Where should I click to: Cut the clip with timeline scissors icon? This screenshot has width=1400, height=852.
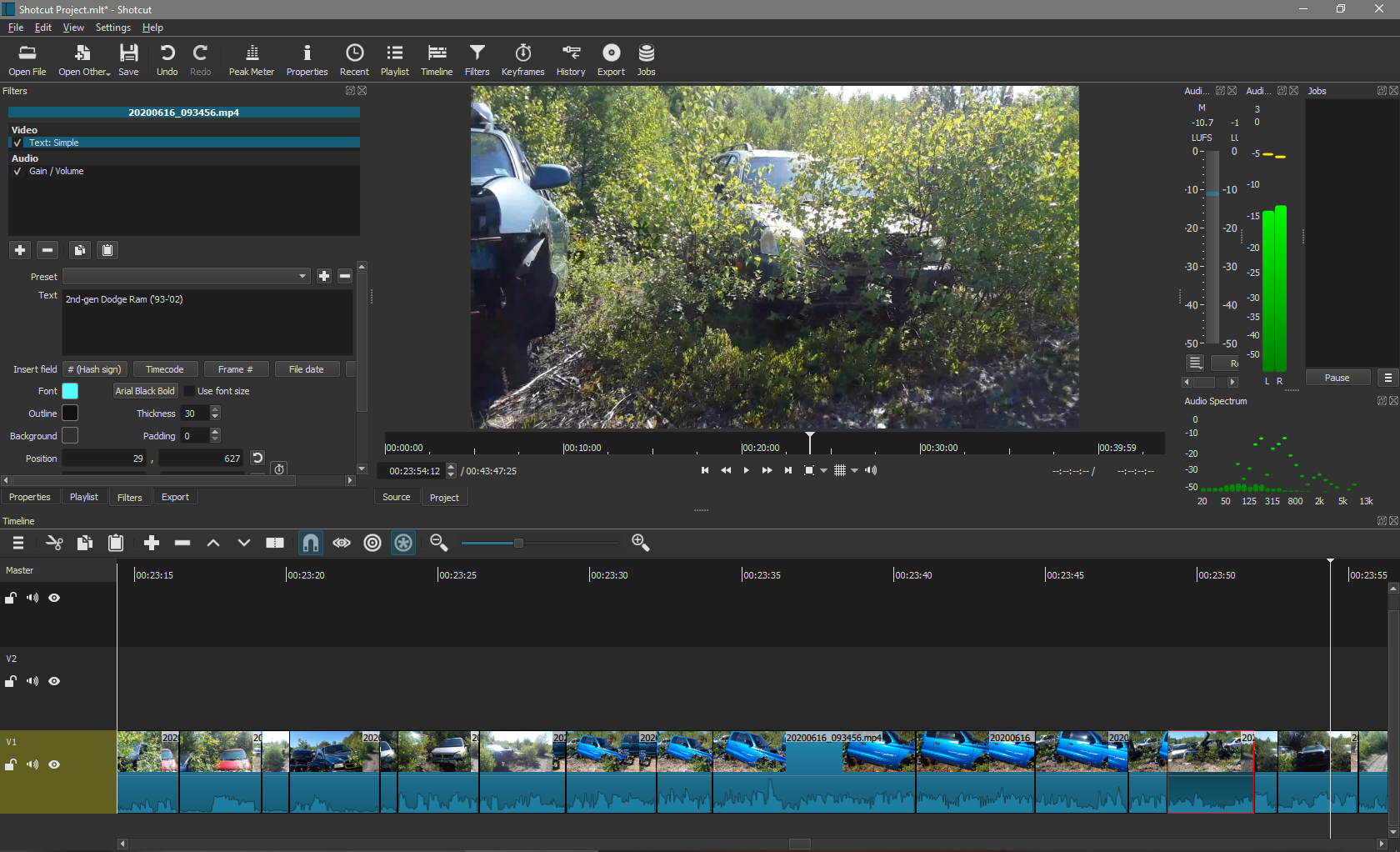point(54,543)
